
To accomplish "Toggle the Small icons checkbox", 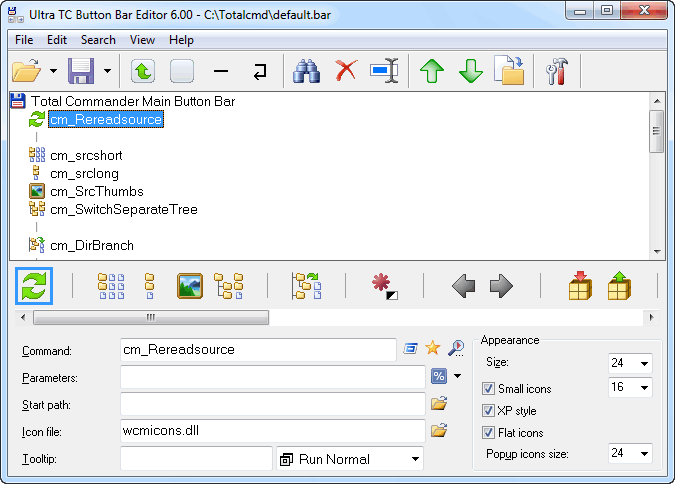I will click(488, 388).
